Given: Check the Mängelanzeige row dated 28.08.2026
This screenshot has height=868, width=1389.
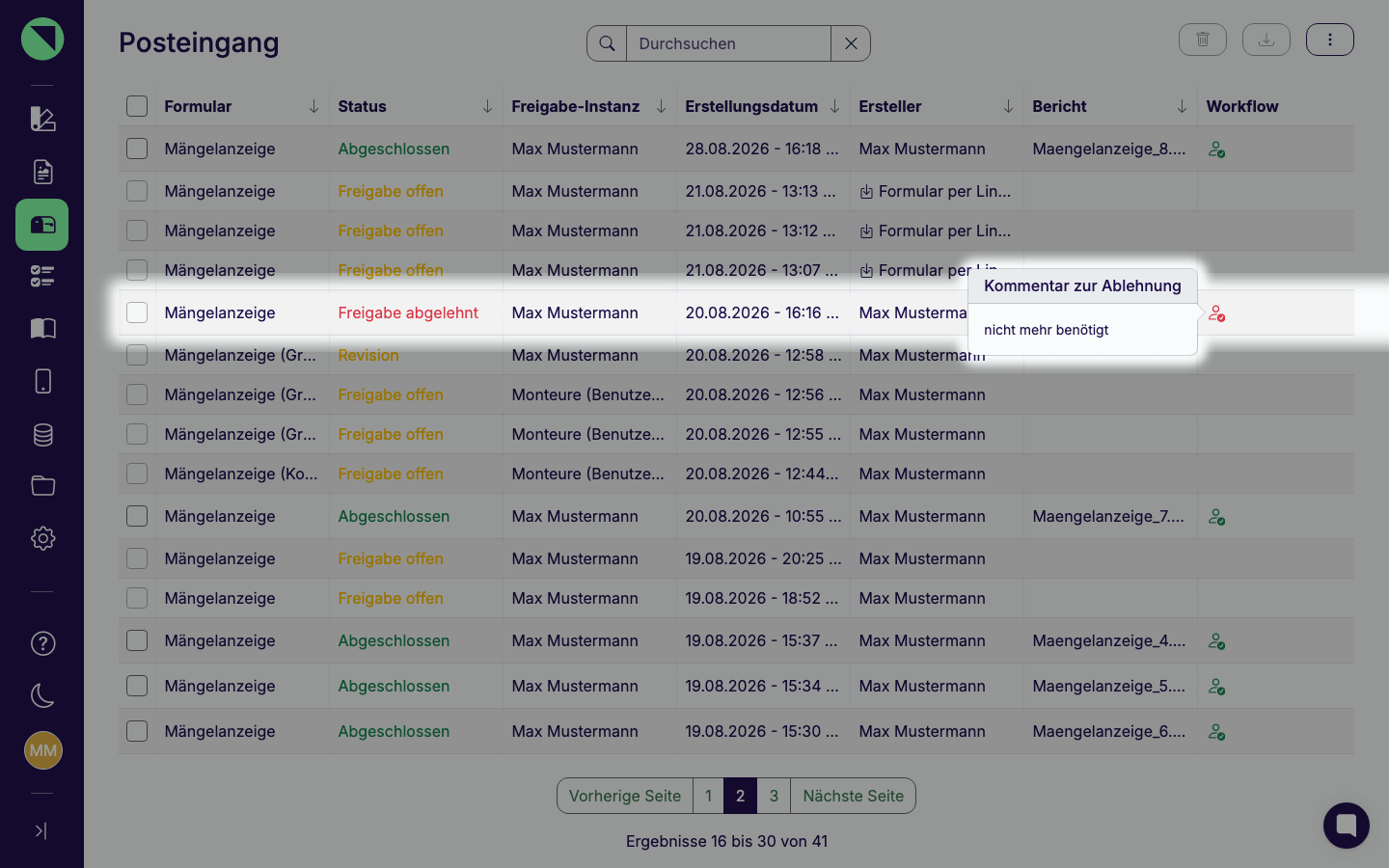Looking at the screenshot, I should pyautogui.click(x=137, y=149).
